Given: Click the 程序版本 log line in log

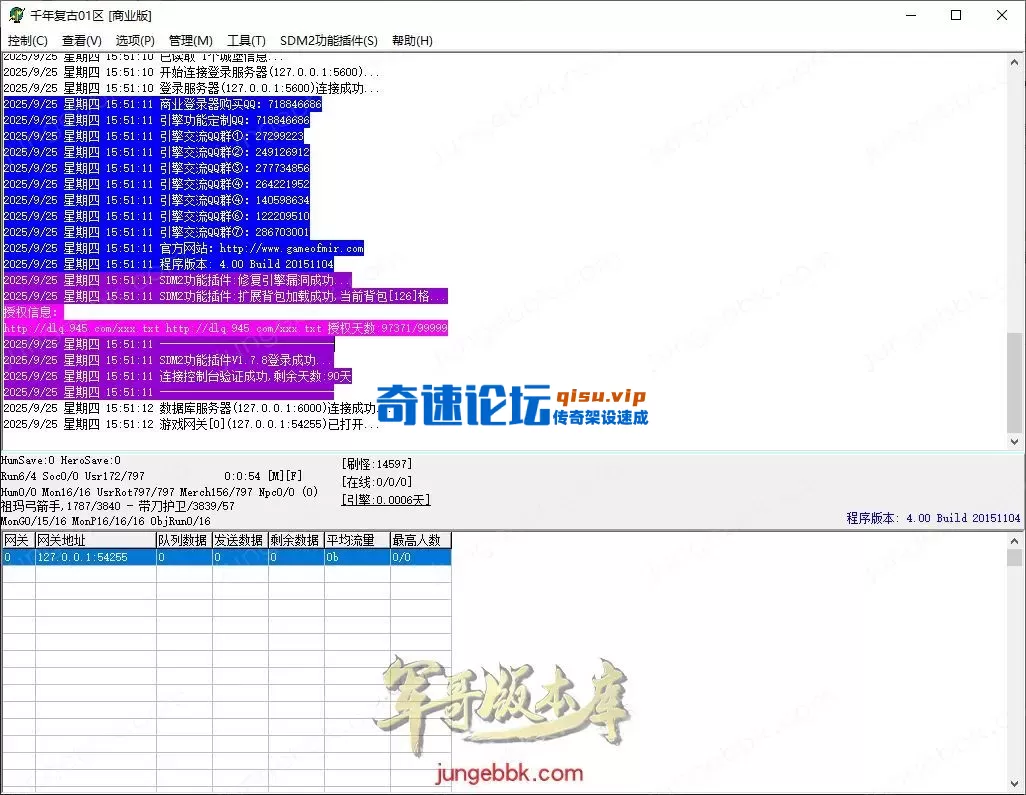Looking at the screenshot, I should [168, 264].
